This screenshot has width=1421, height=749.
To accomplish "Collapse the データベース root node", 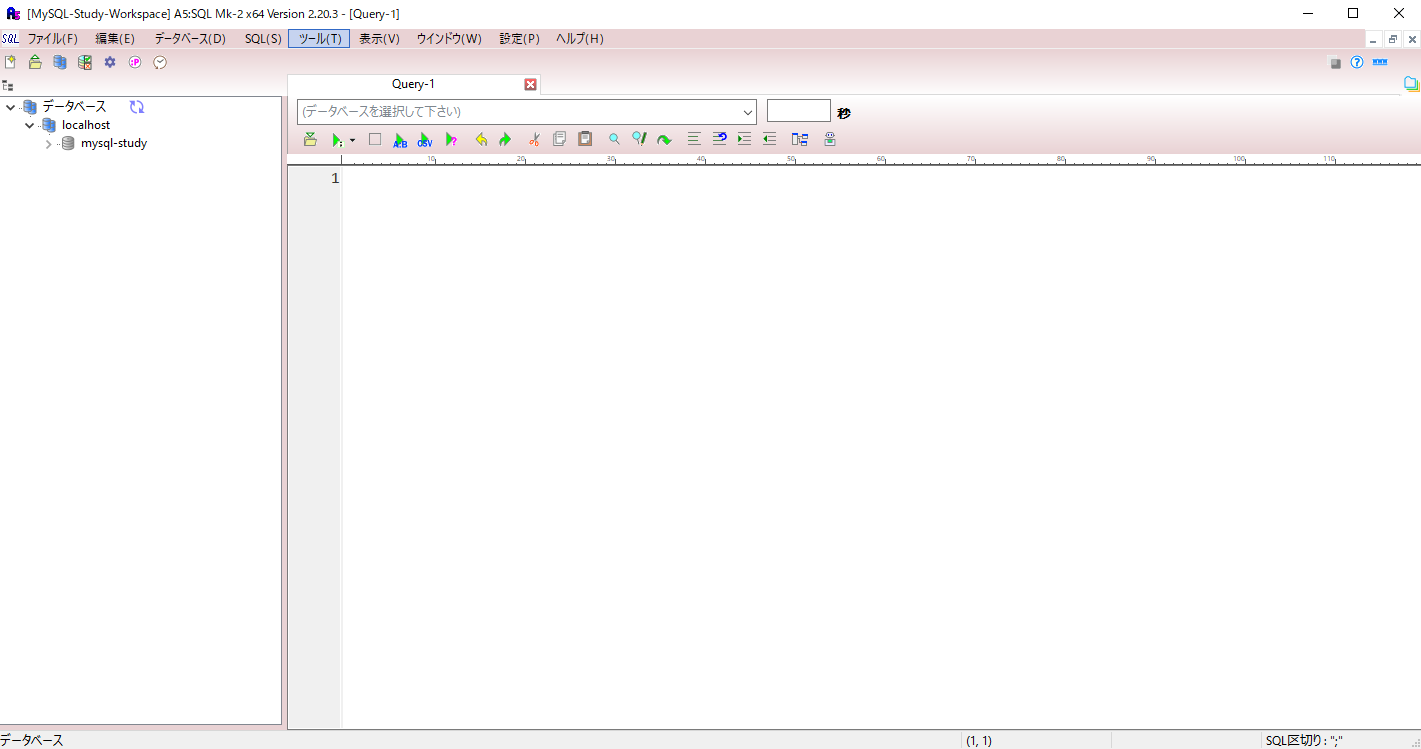I will click(10, 107).
